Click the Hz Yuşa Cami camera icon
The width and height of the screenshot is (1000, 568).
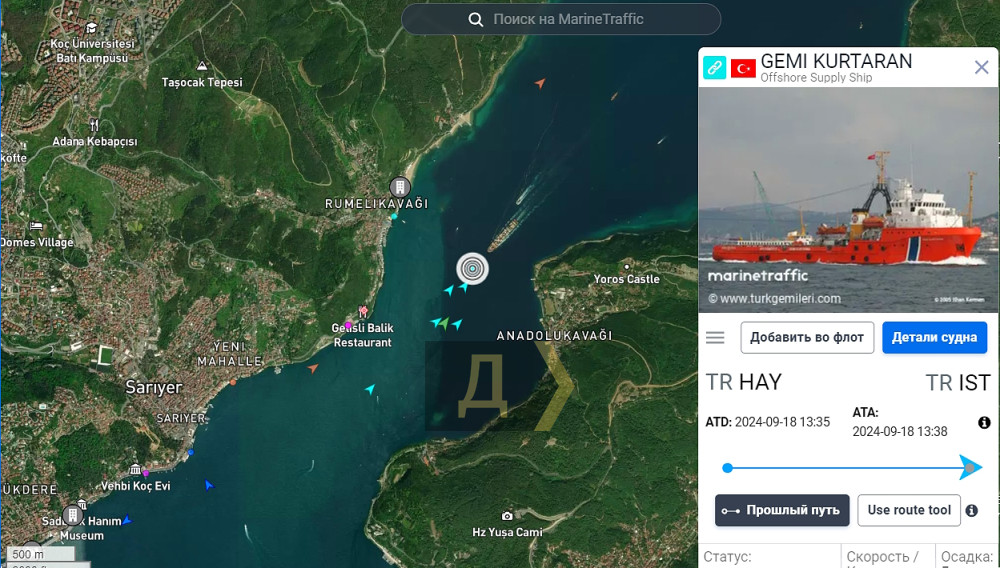click(x=507, y=516)
